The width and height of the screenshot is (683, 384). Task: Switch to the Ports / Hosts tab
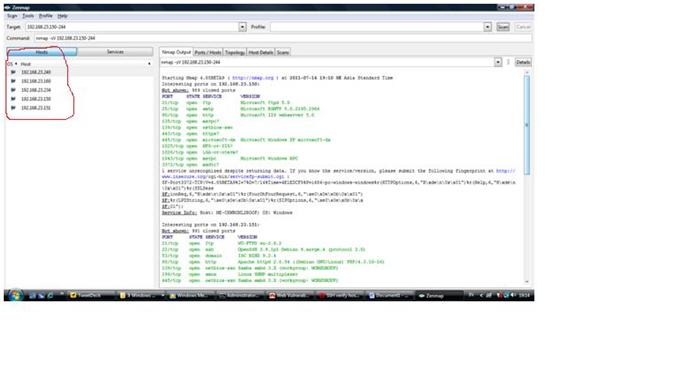click(x=208, y=52)
